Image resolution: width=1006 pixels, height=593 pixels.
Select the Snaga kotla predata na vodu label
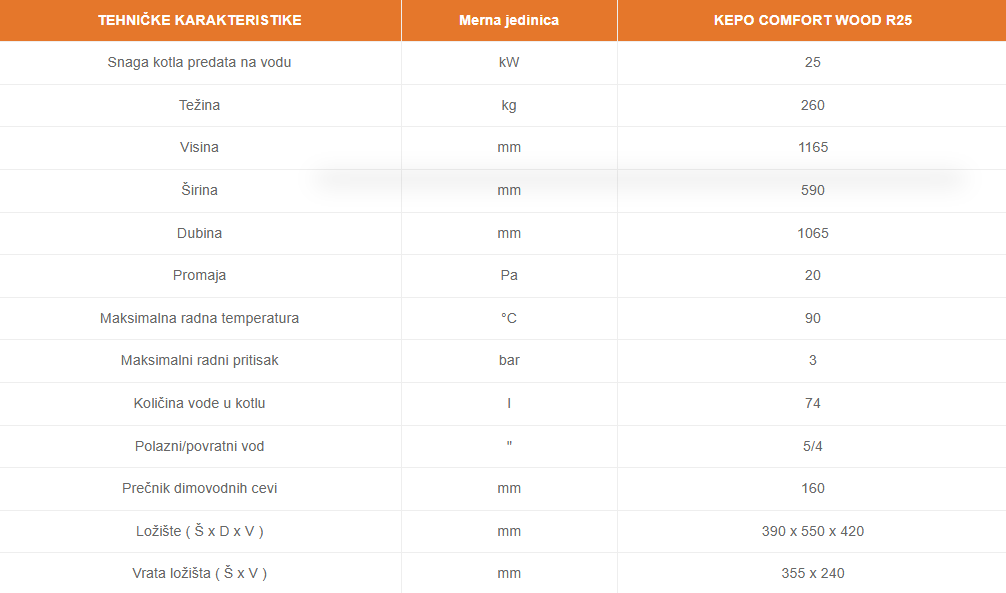[x=200, y=62]
